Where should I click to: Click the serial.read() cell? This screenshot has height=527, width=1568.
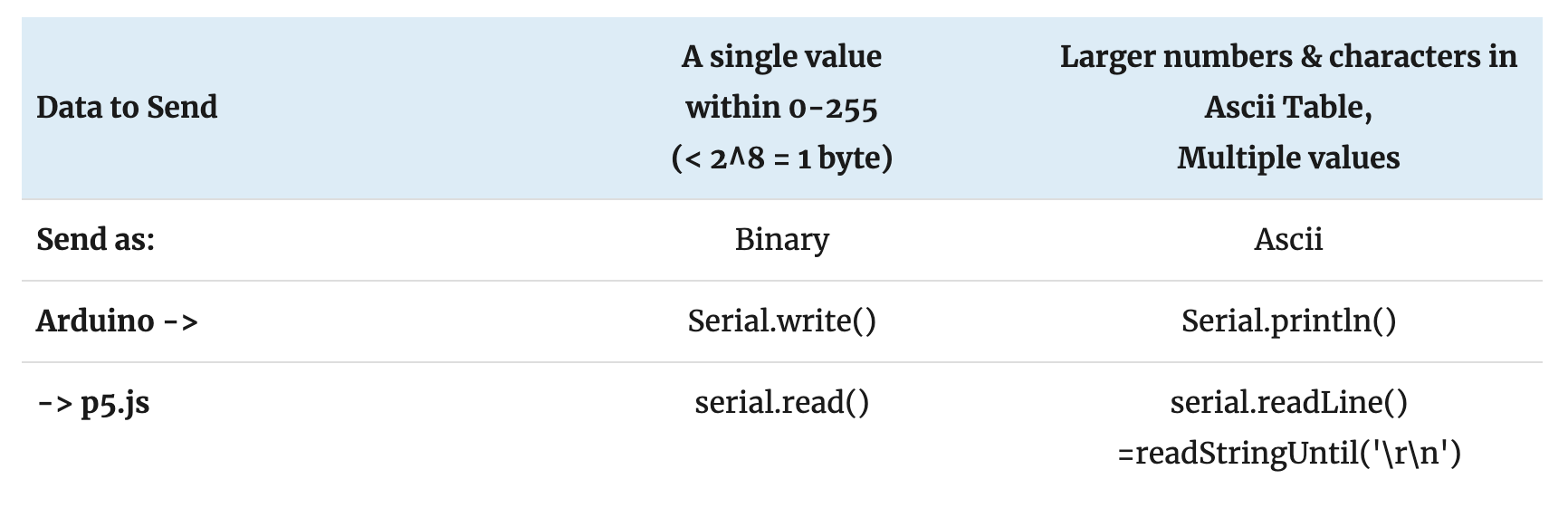click(781, 402)
